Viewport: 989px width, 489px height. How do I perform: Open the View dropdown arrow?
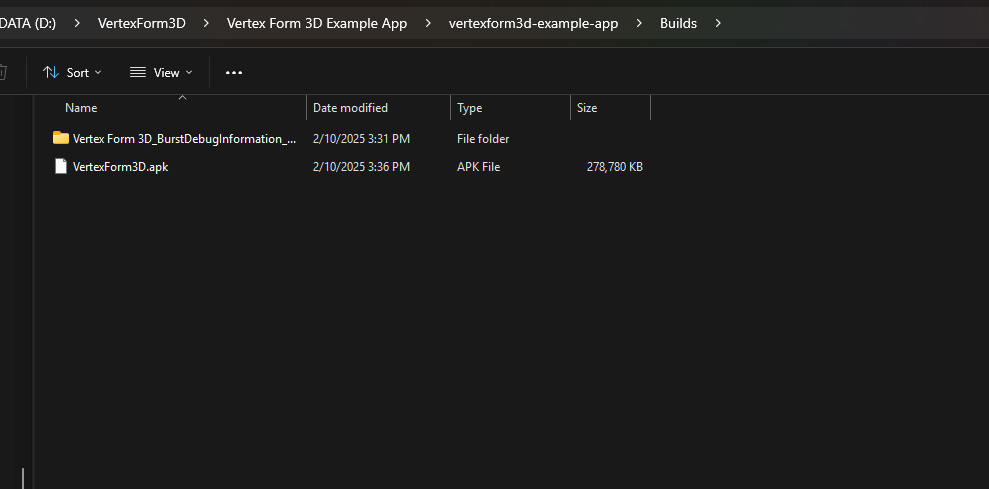click(189, 73)
